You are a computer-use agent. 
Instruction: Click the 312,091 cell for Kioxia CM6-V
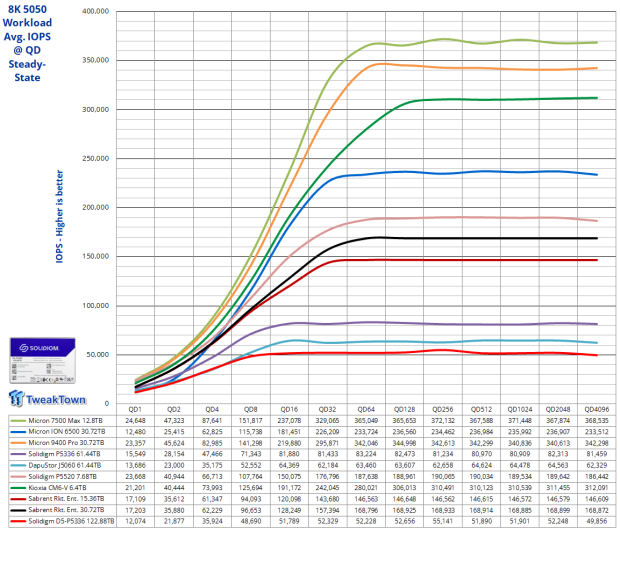click(x=597, y=488)
